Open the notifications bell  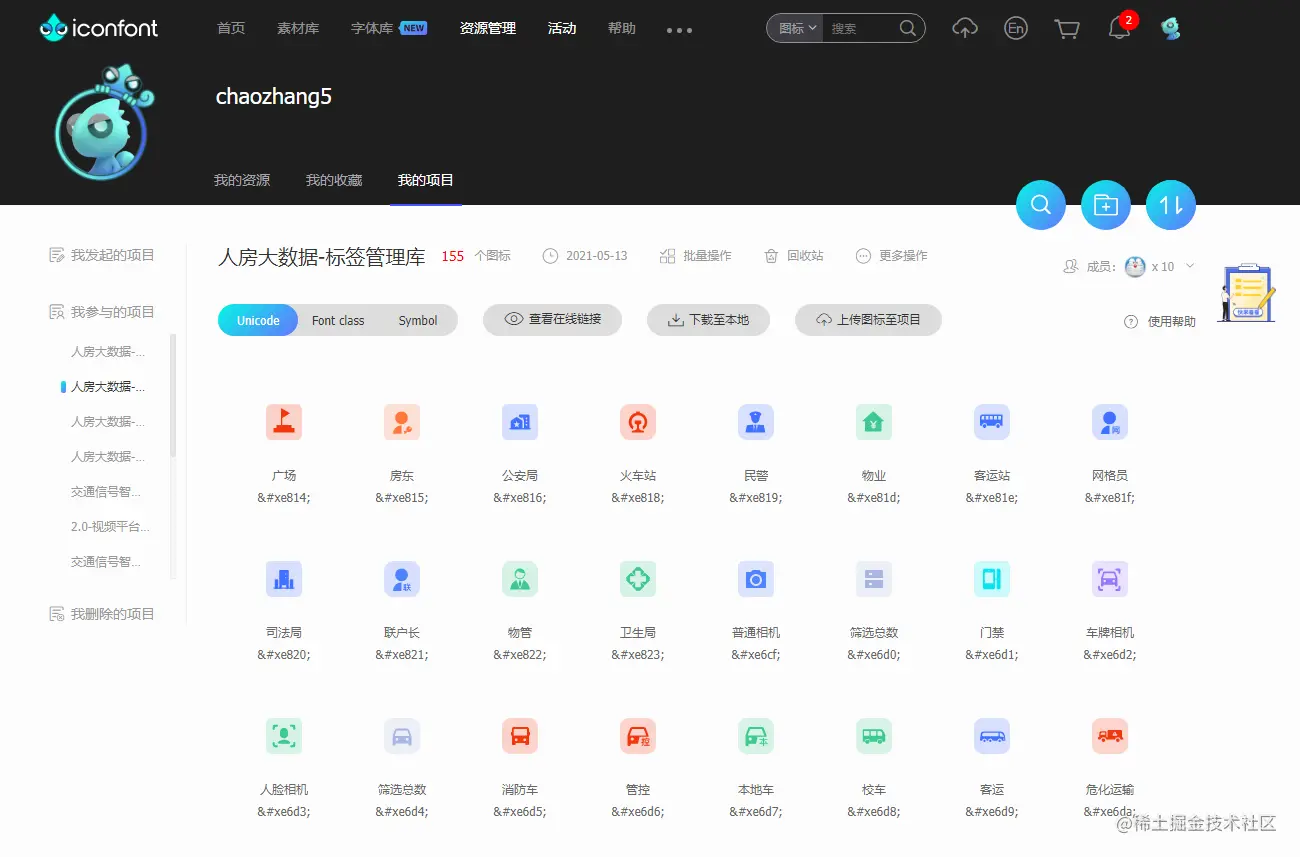1119,29
